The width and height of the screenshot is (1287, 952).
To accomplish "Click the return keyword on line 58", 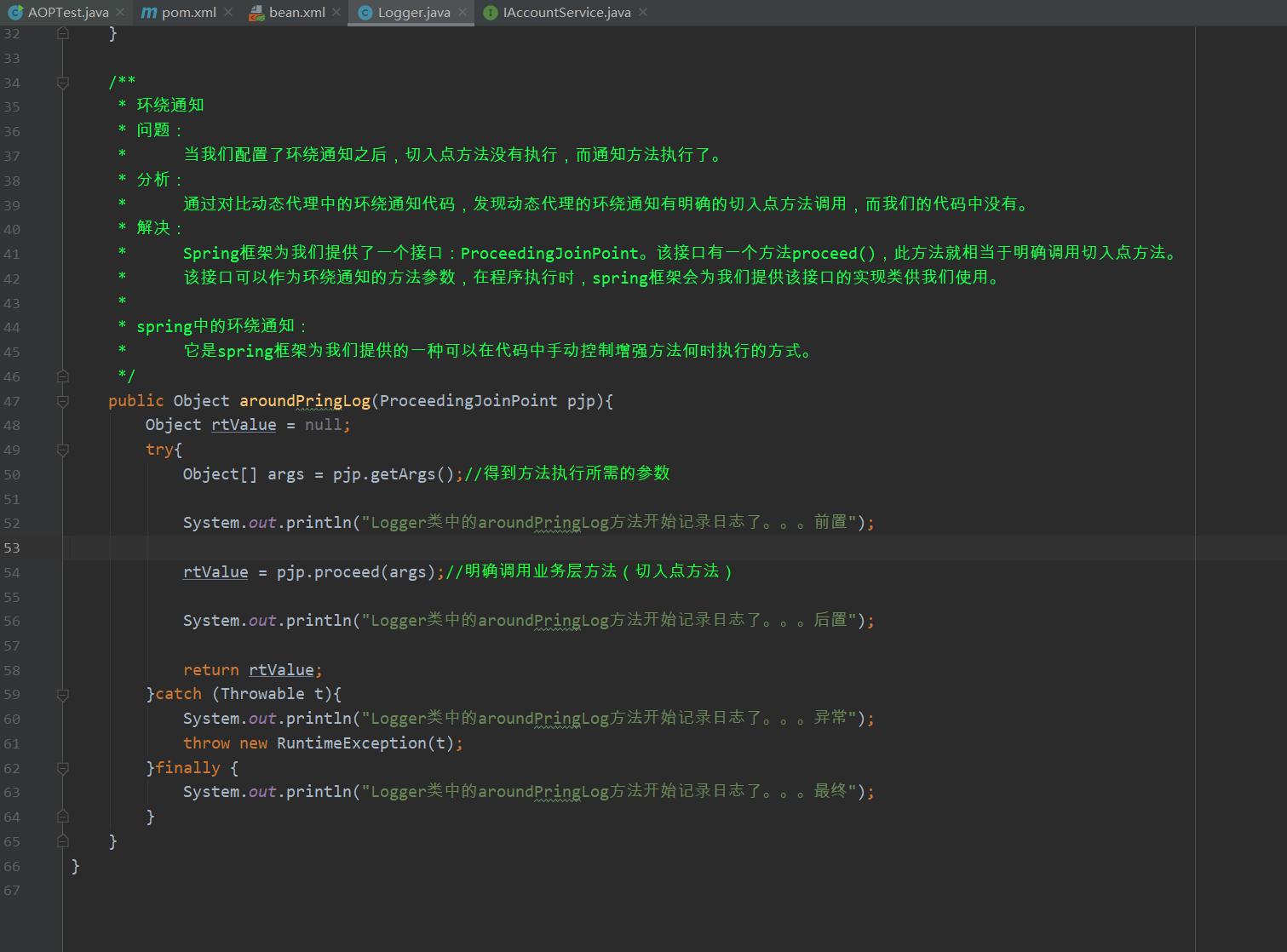I will pyautogui.click(x=211, y=670).
